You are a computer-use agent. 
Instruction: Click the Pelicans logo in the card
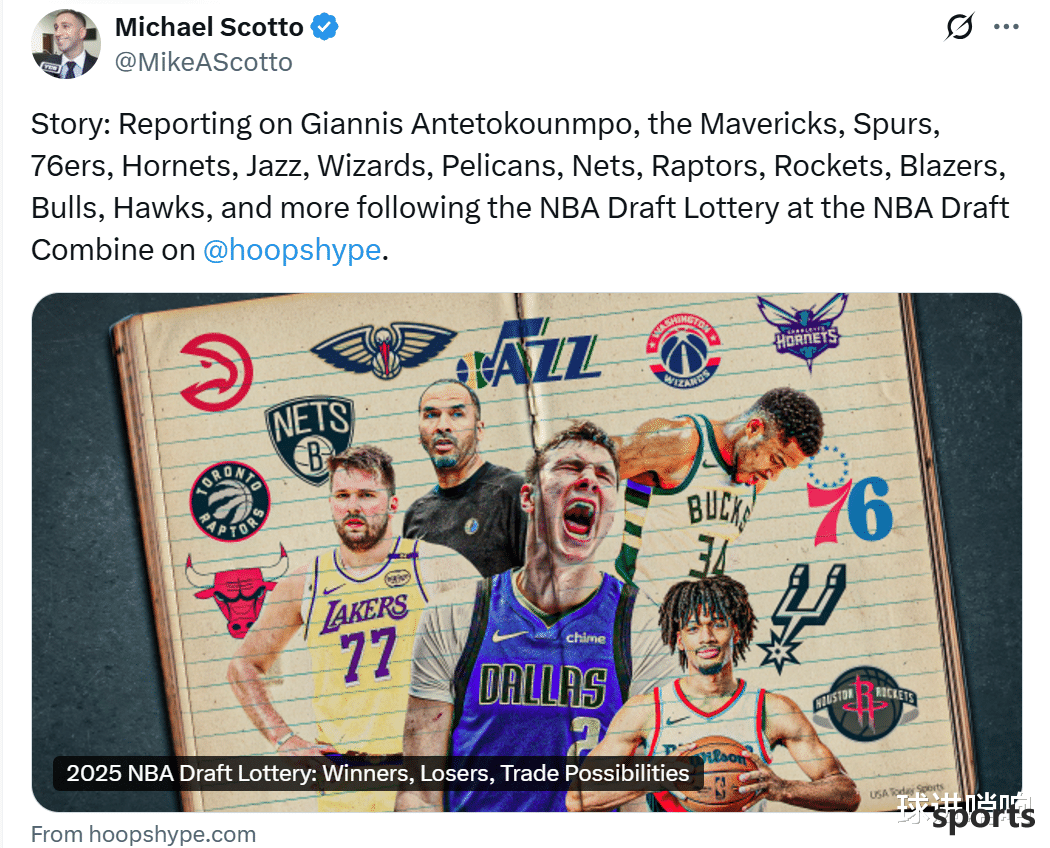tap(383, 349)
